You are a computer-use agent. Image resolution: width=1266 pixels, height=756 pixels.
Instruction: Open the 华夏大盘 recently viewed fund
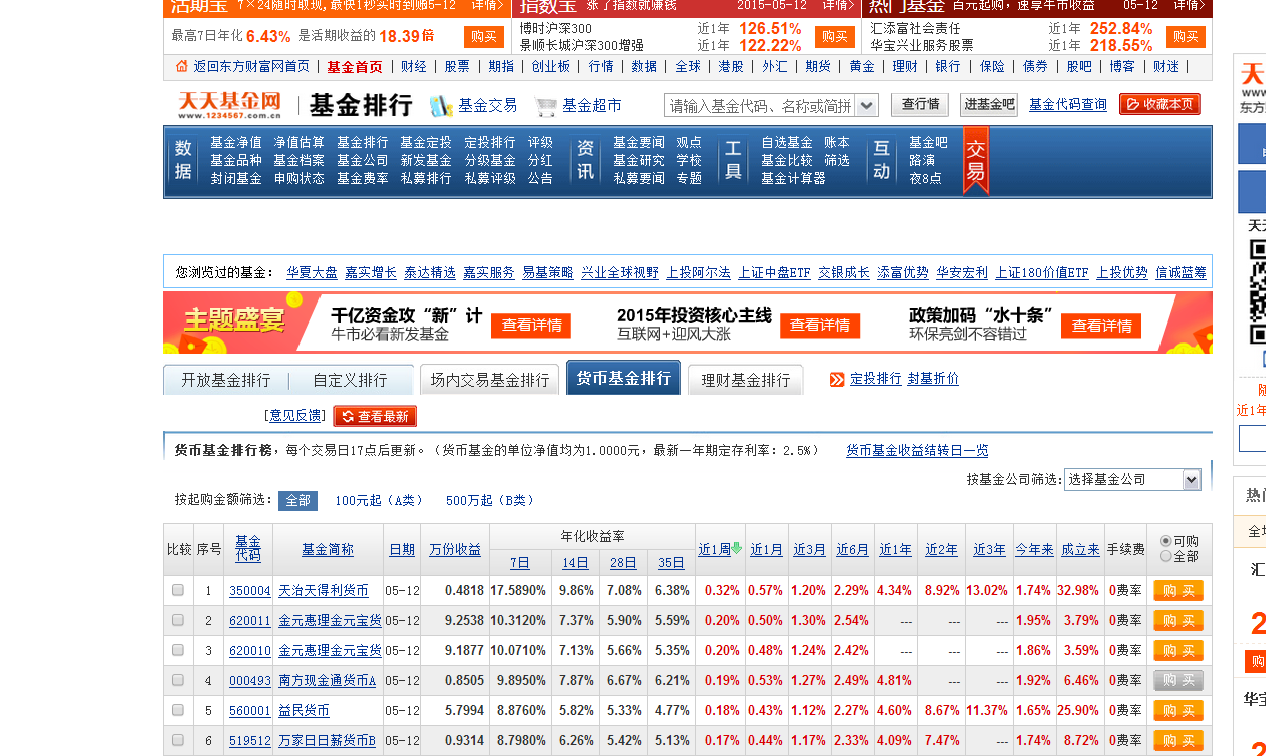point(312,272)
